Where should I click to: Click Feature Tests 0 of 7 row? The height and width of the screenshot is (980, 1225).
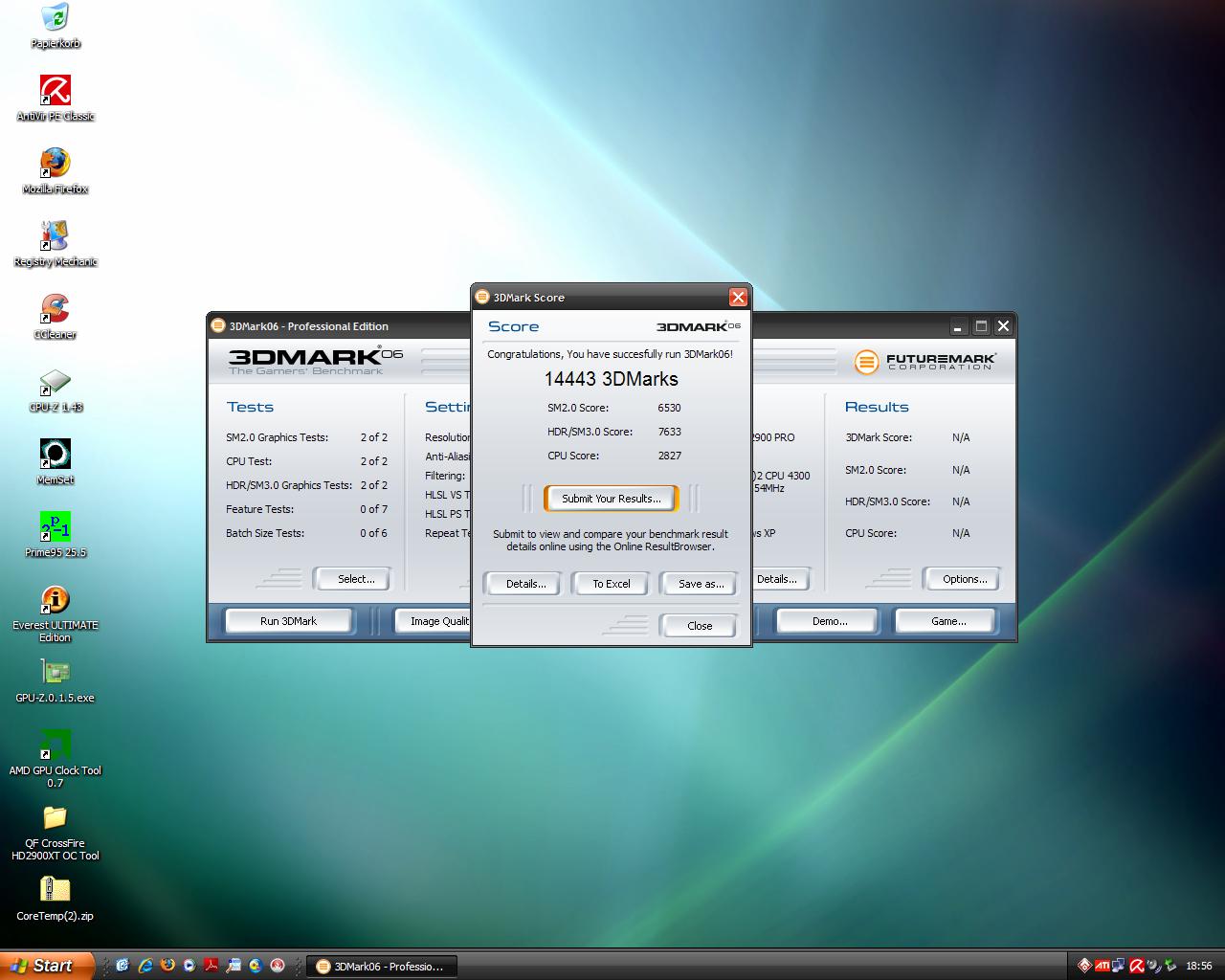pos(306,509)
